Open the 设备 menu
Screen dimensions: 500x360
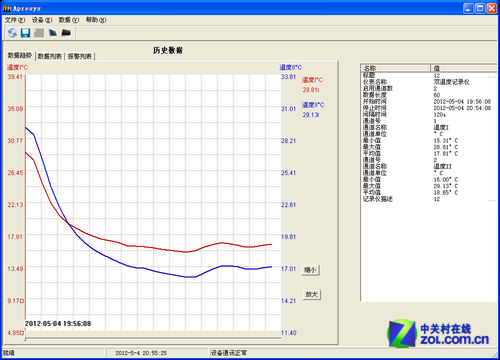[x=42, y=20]
